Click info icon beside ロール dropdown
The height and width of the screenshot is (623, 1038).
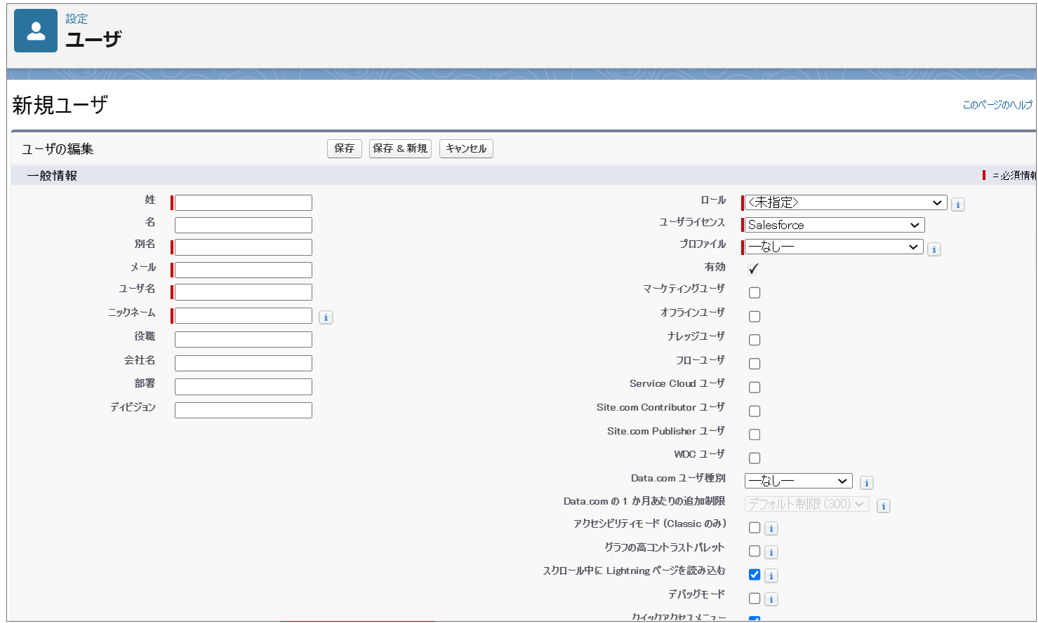[957, 204]
